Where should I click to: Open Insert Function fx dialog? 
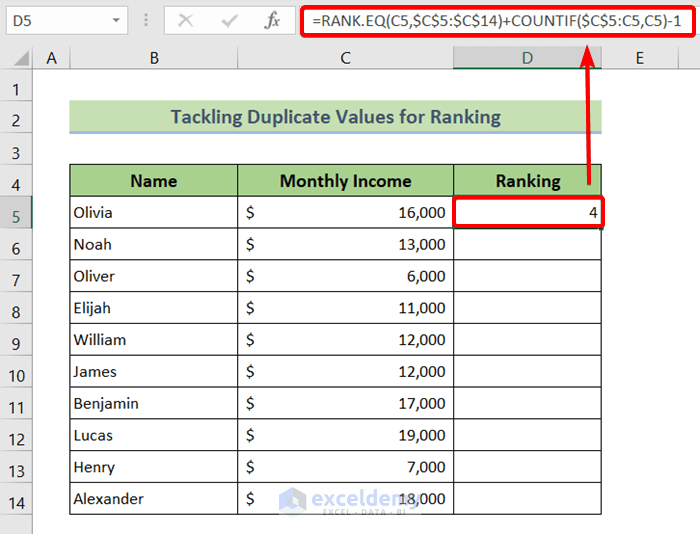pos(272,21)
